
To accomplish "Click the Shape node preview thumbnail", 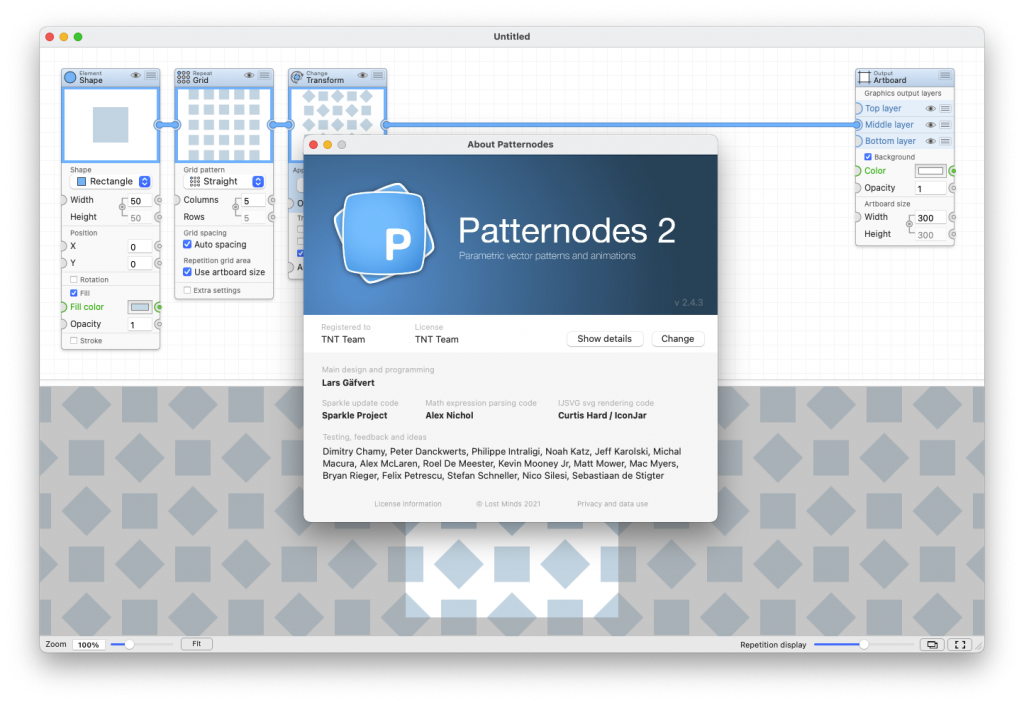I will (x=110, y=125).
